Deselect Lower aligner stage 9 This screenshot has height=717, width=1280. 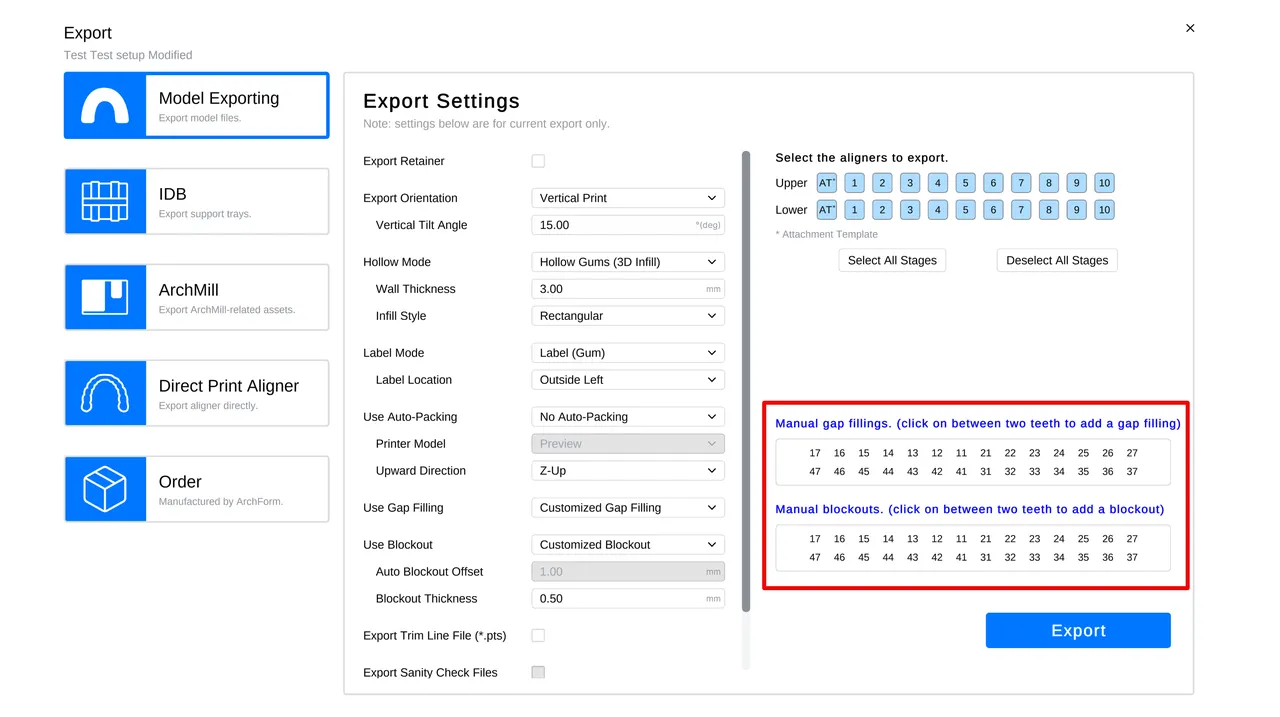1076,210
